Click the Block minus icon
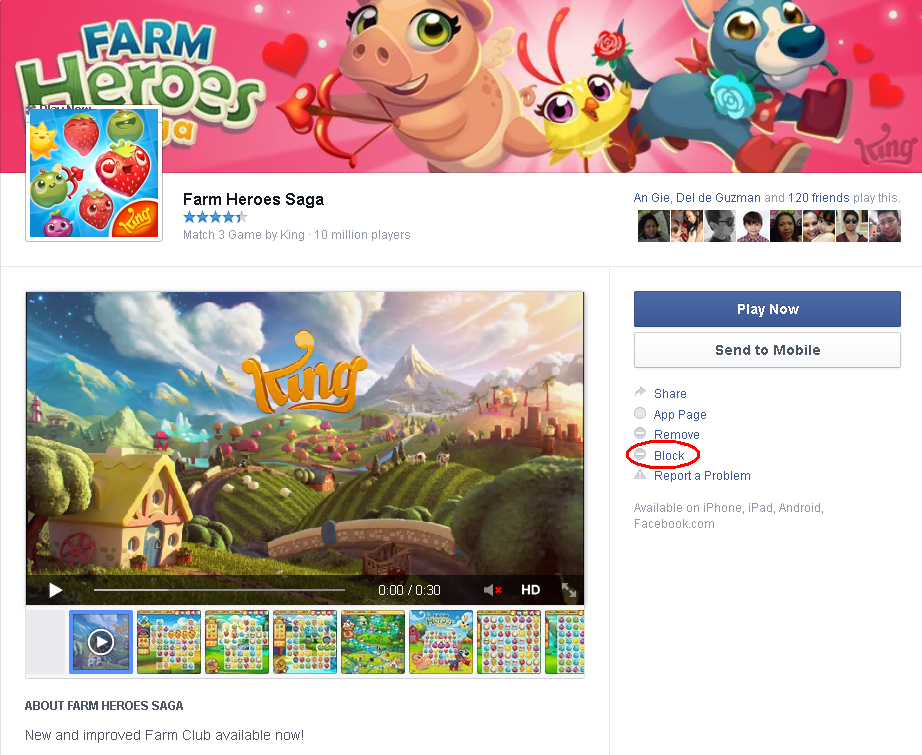This screenshot has height=755, width=922. (x=640, y=455)
